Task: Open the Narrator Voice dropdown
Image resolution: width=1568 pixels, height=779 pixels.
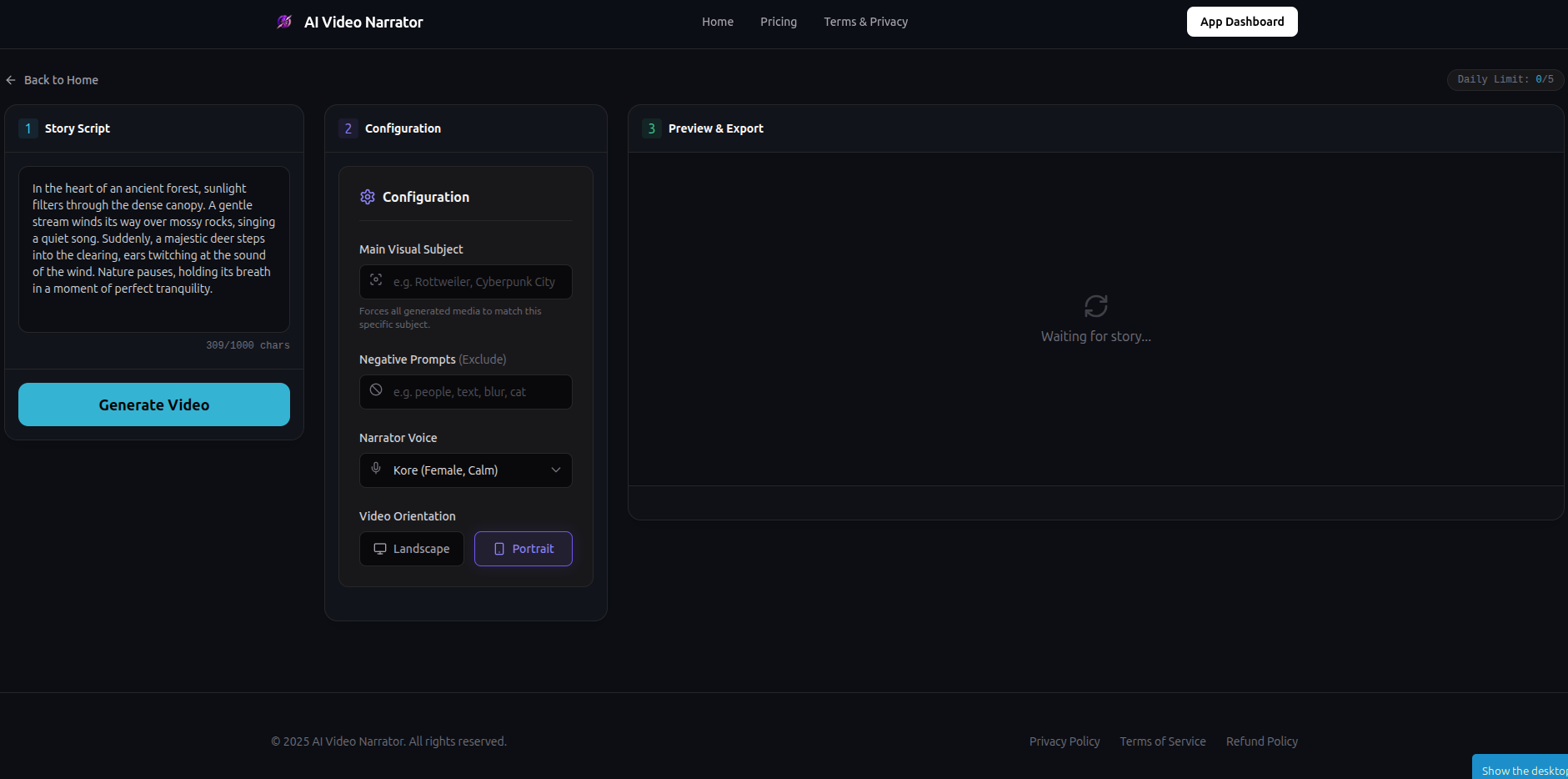Action: click(465, 470)
